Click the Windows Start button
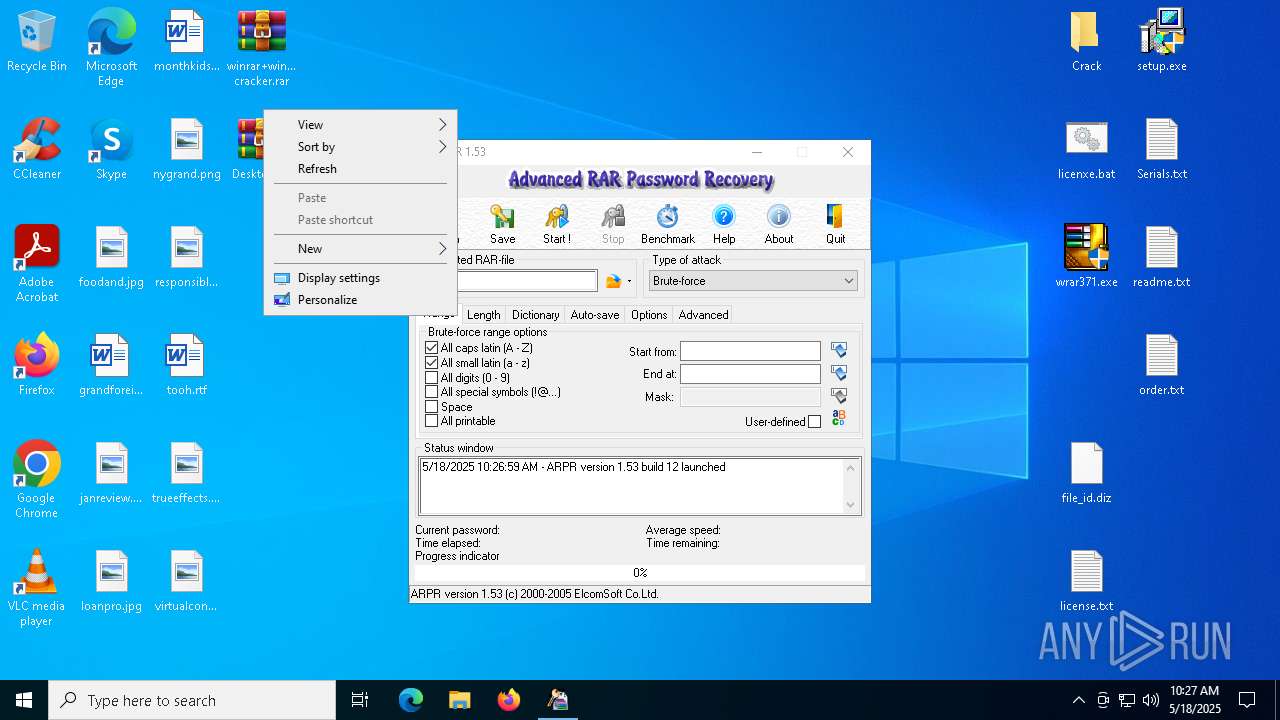This screenshot has width=1280, height=720. point(24,700)
